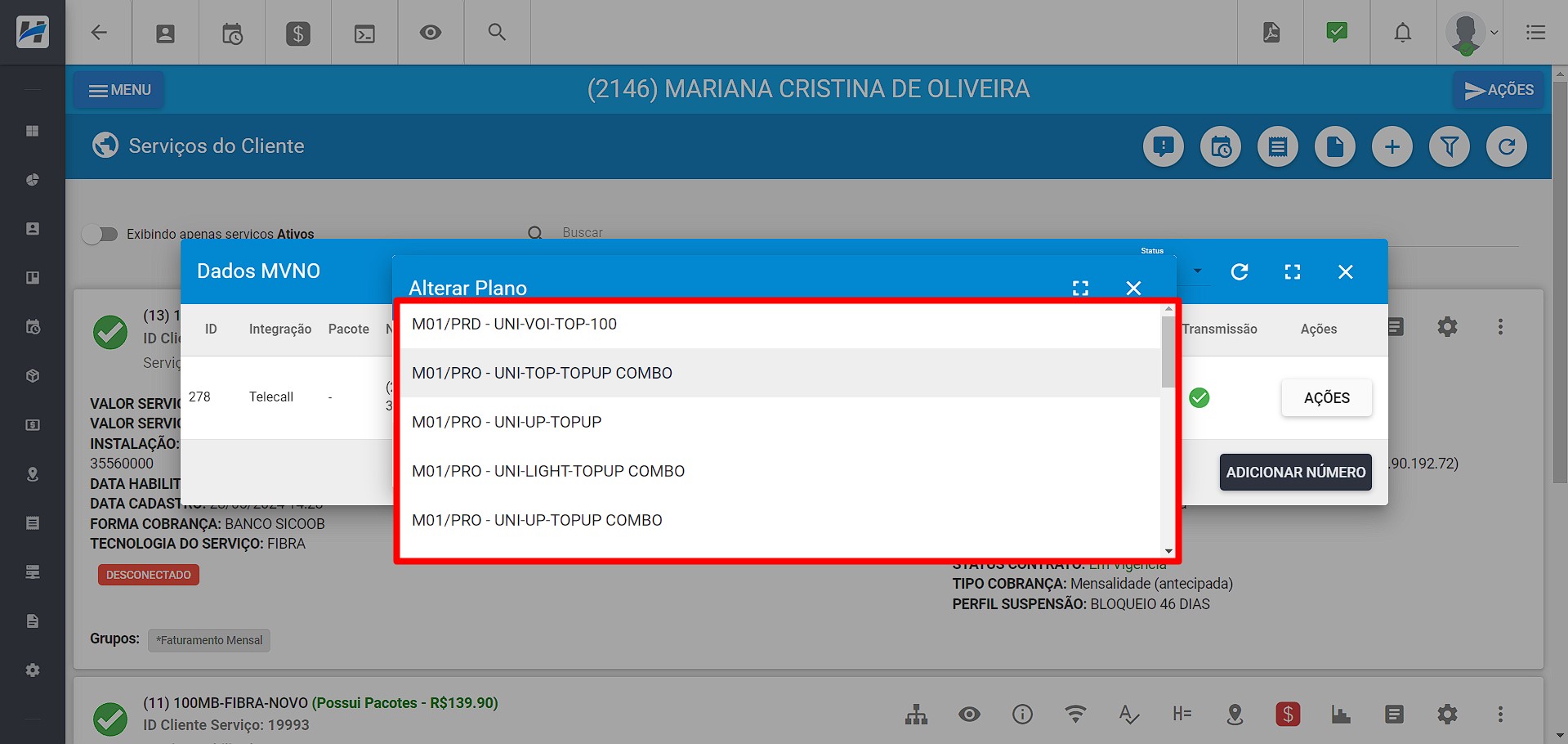The image size is (1568, 744).
Task: Open settings gear for first service
Action: 1447,327
